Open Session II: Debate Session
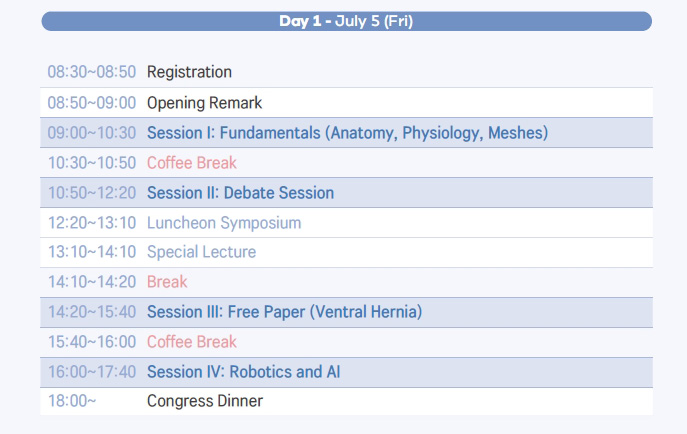This screenshot has height=434, width=687. [240, 193]
